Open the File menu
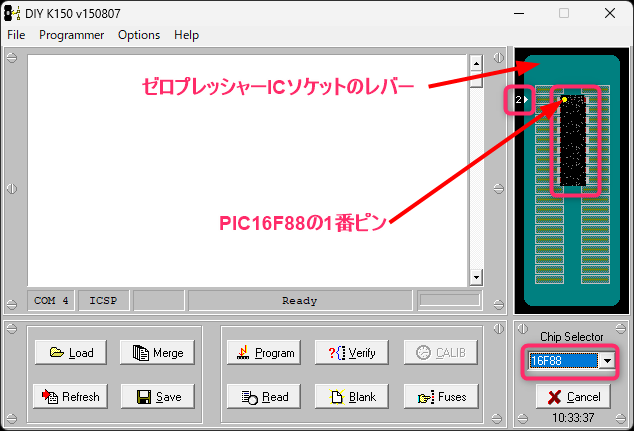 coord(16,35)
